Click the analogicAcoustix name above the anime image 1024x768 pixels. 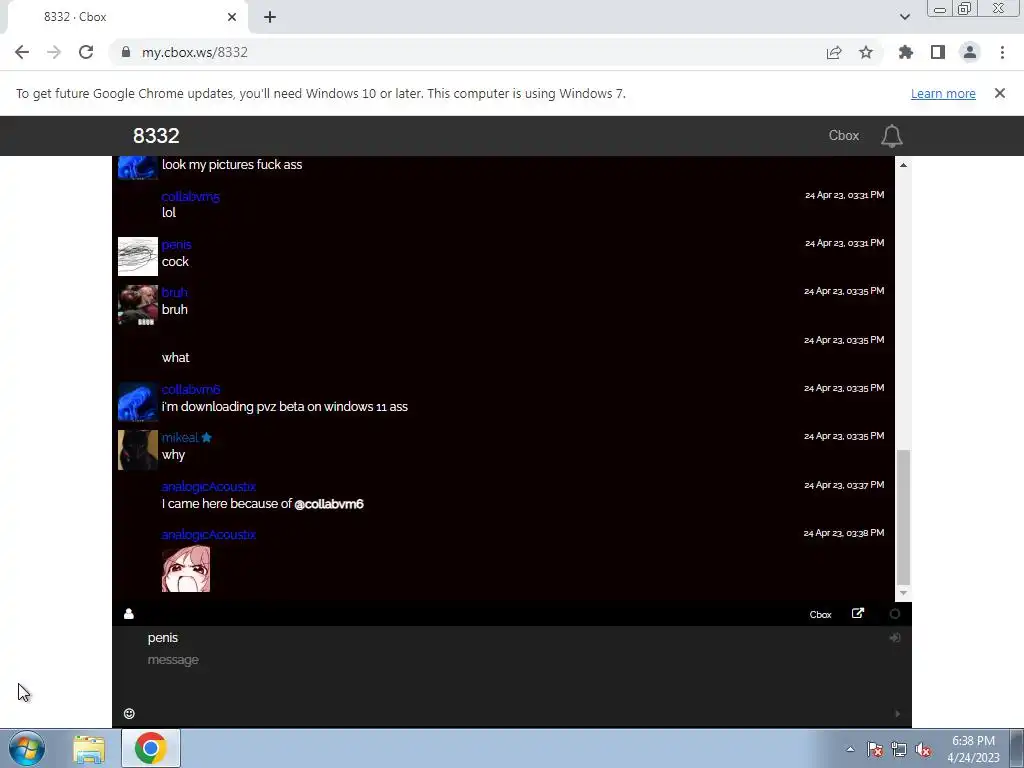(208, 535)
